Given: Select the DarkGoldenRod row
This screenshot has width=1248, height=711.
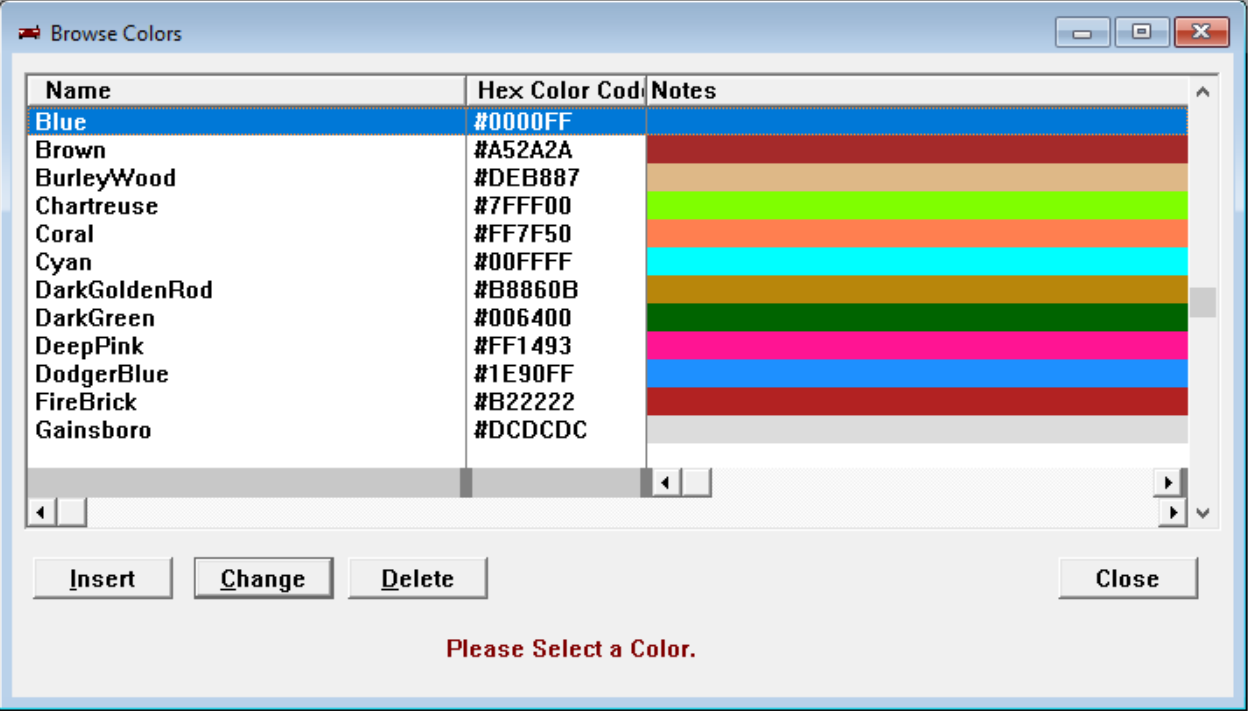Looking at the screenshot, I should coord(607,290).
